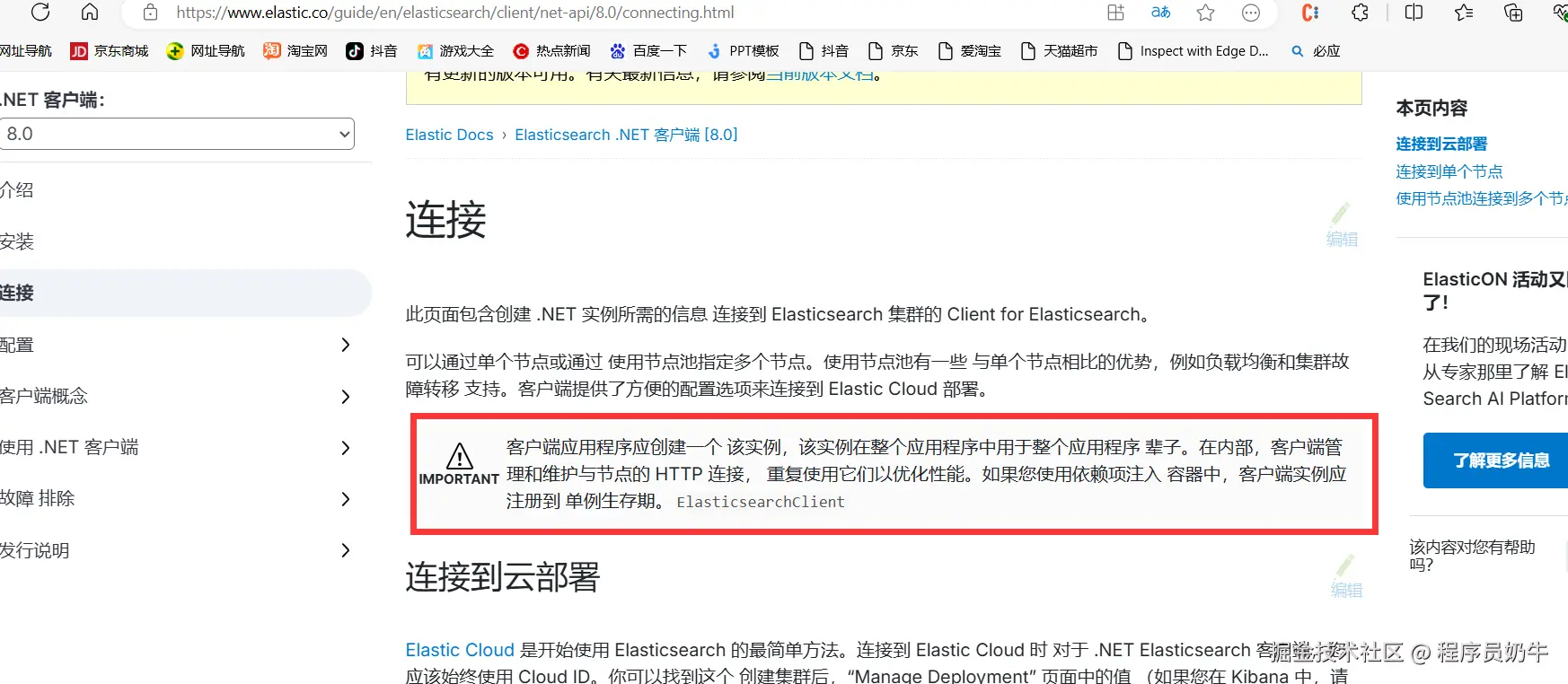The height and width of the screenshot is (684, 1568).
Task: Open 天猫超市 bookmark
Action: point(1059,51)
